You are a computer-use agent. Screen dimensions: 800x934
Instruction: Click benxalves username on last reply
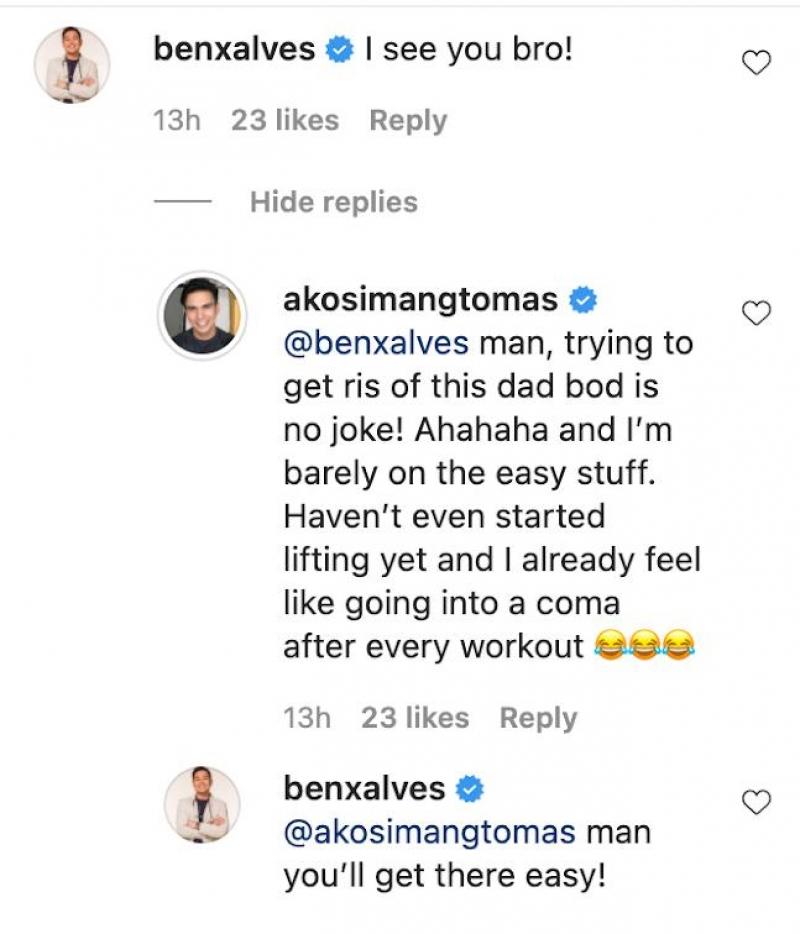click(x=364, y=788)
